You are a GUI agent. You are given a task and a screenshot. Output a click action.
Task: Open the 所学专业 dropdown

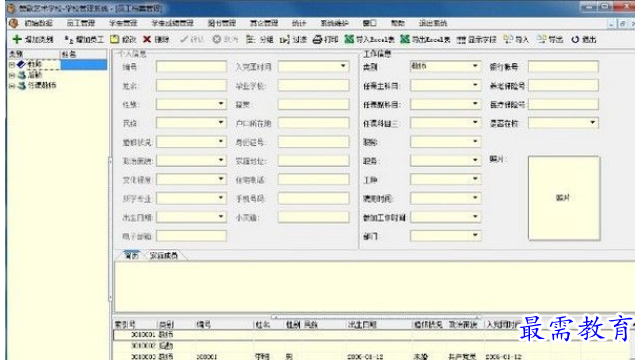click(221, 198)
